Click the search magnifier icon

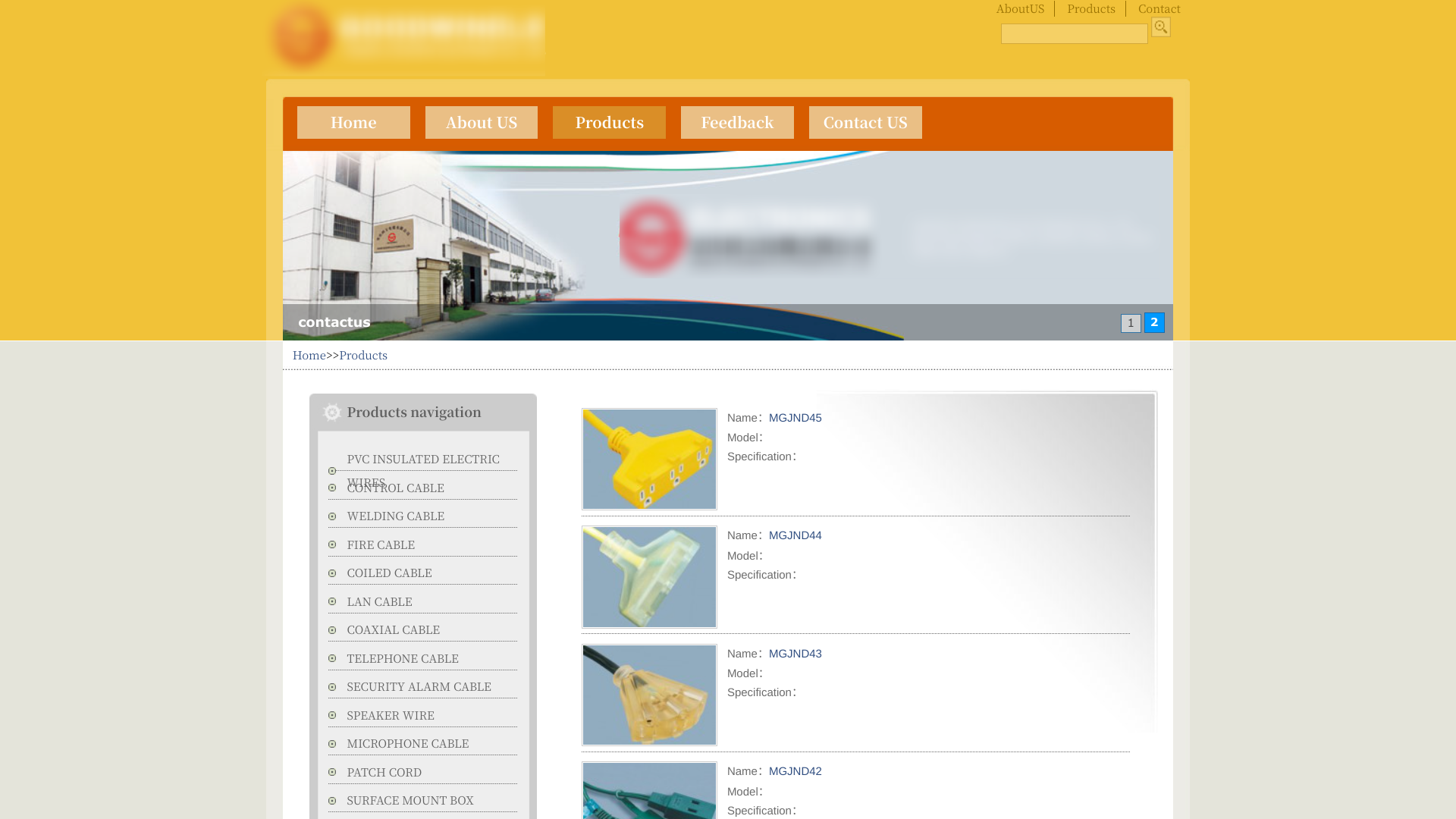(x=1160, y=27)
